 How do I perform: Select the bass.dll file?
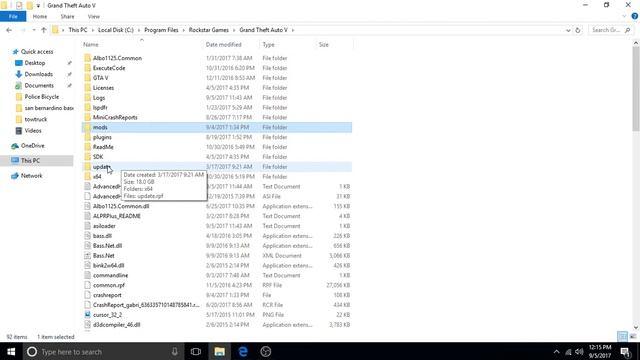coord(102,236)
